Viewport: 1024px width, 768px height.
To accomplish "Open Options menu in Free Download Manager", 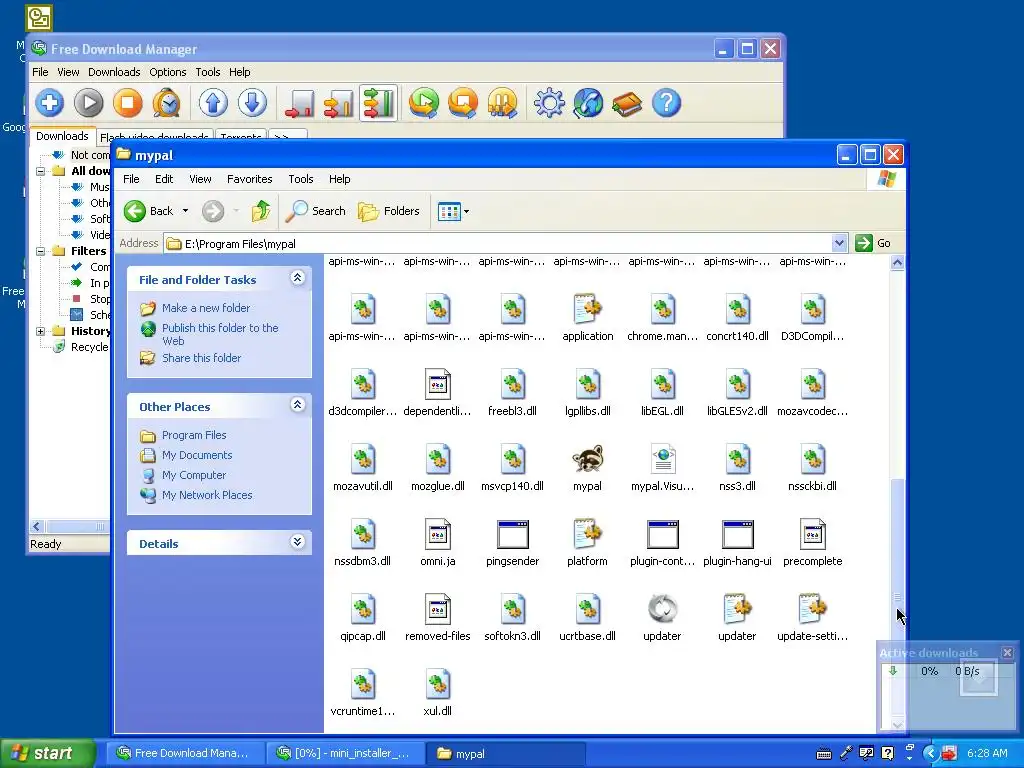I will tap(168, 72).
